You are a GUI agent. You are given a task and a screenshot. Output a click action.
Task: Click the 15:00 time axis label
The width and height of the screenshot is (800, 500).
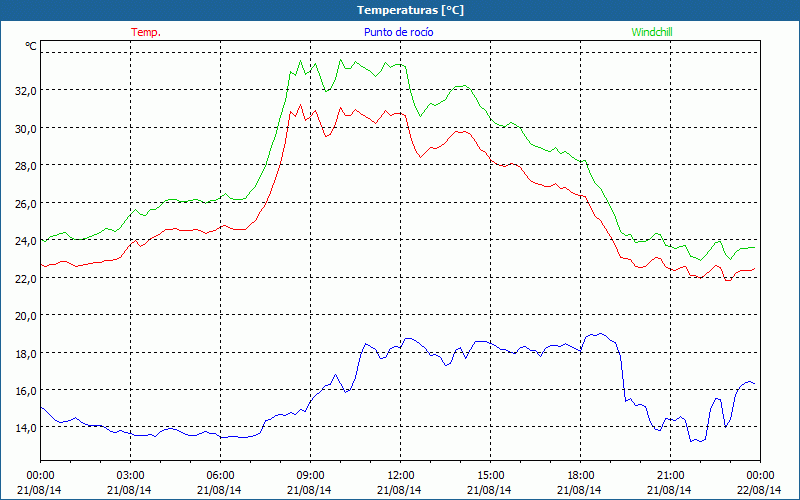pos(490,476)
